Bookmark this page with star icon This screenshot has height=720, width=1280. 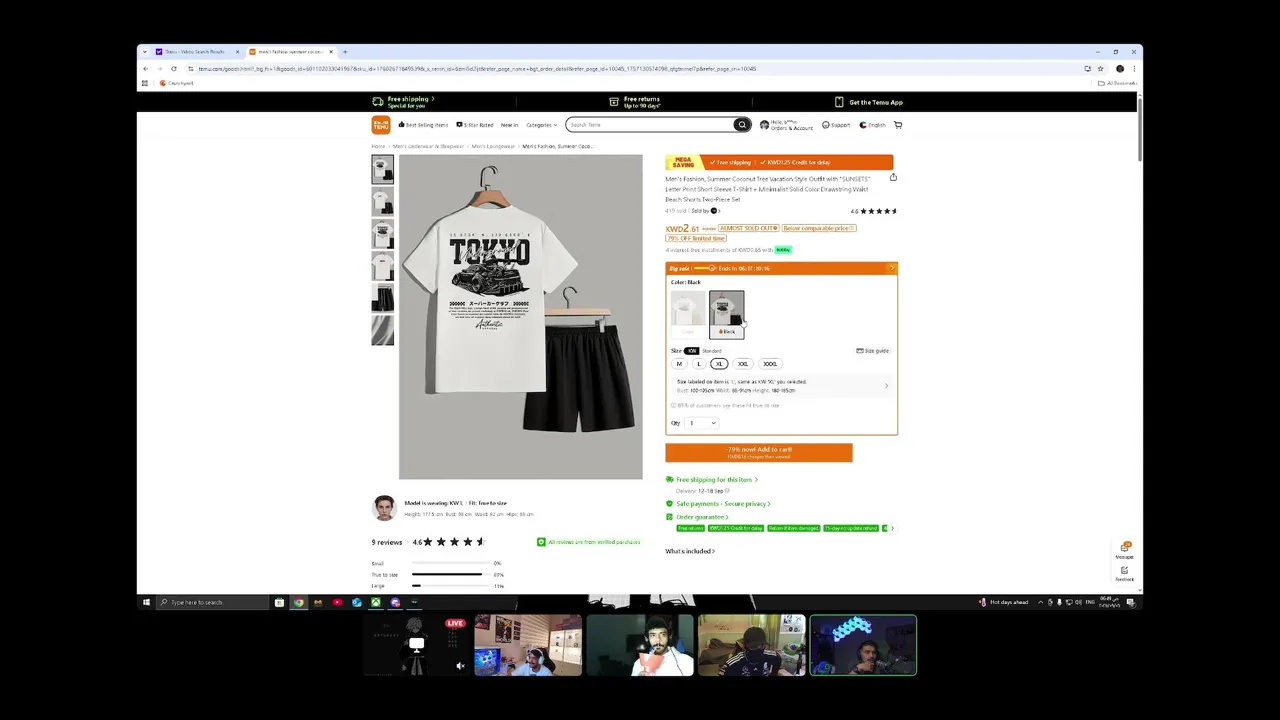(1101, 69)
